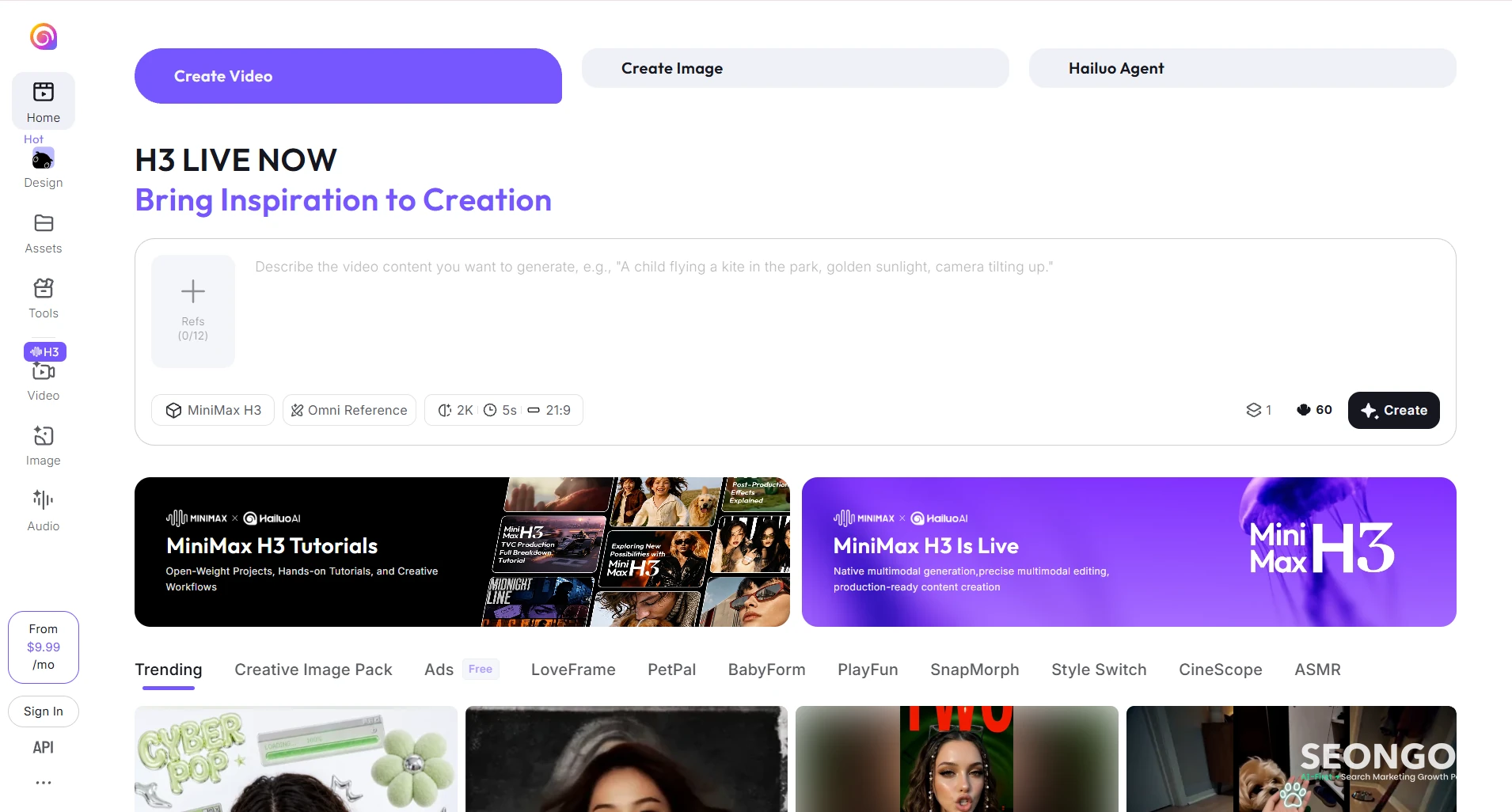
Task: Switch to the LoveFrame tab
Action: pyautogui.click(x=573, y=670)
